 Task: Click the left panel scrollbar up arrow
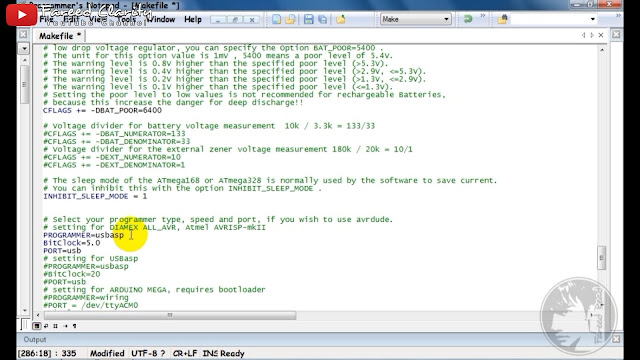[x=24, y=60]
